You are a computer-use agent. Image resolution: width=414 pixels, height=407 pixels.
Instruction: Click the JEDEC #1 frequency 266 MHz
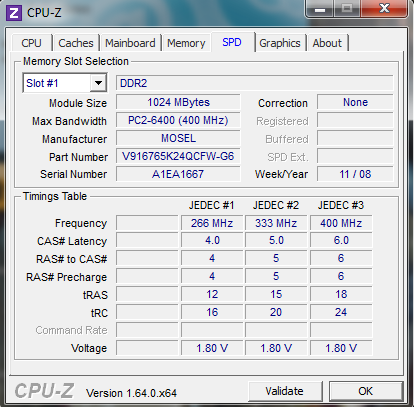(212, 223)
